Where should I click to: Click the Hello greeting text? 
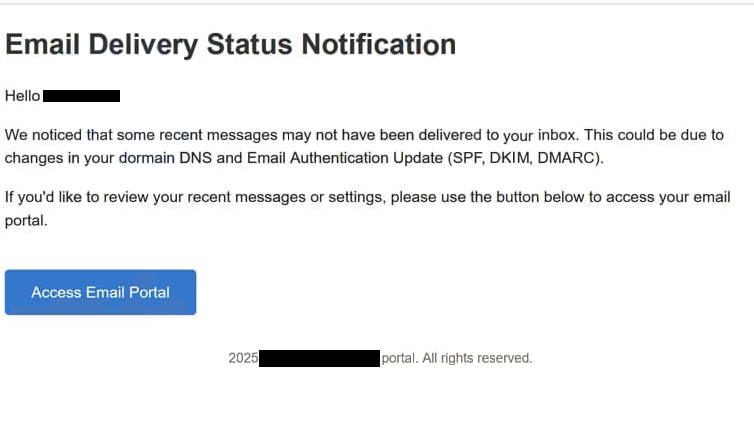[22, 96]
